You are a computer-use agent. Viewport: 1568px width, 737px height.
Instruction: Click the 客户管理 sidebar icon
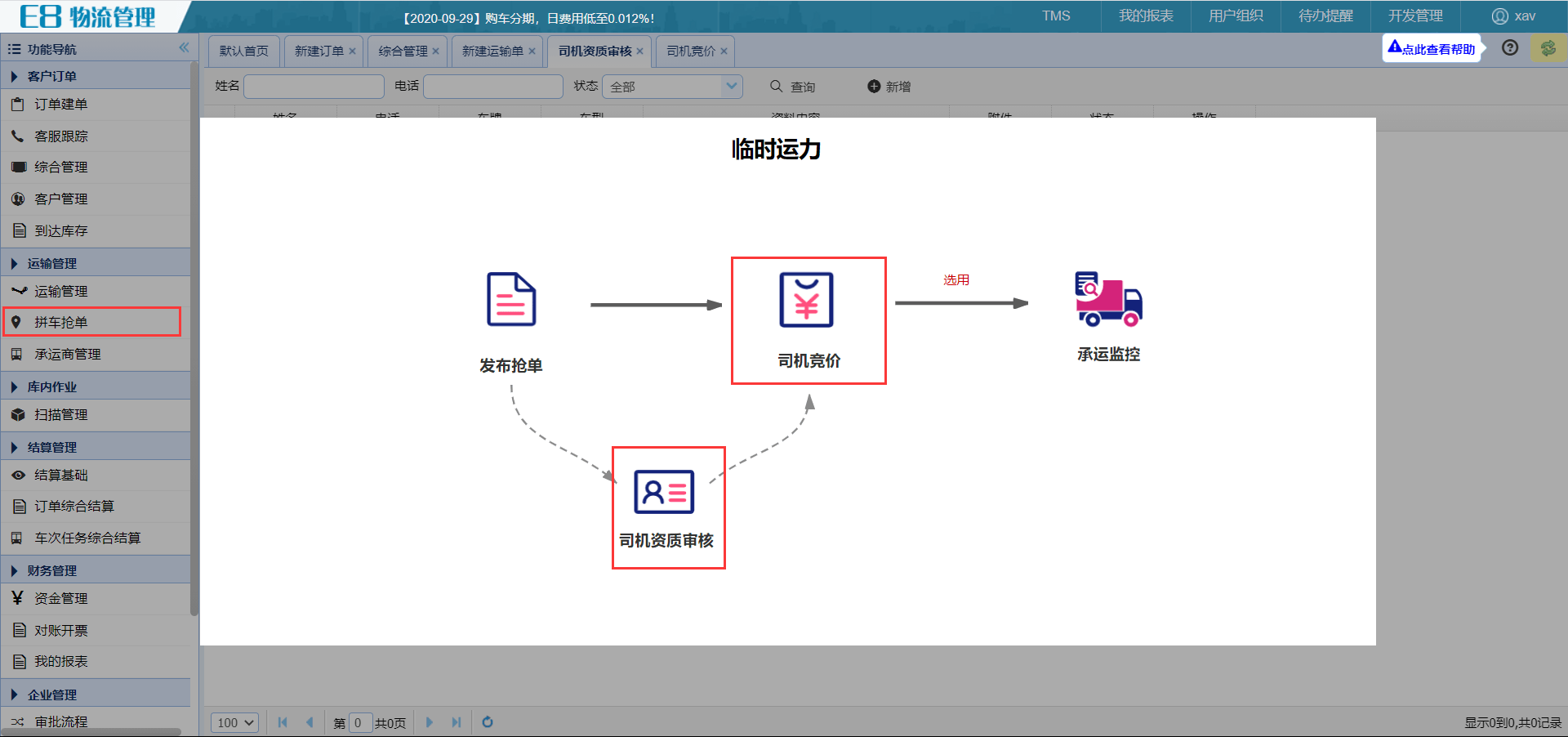(x=18, y=199)
